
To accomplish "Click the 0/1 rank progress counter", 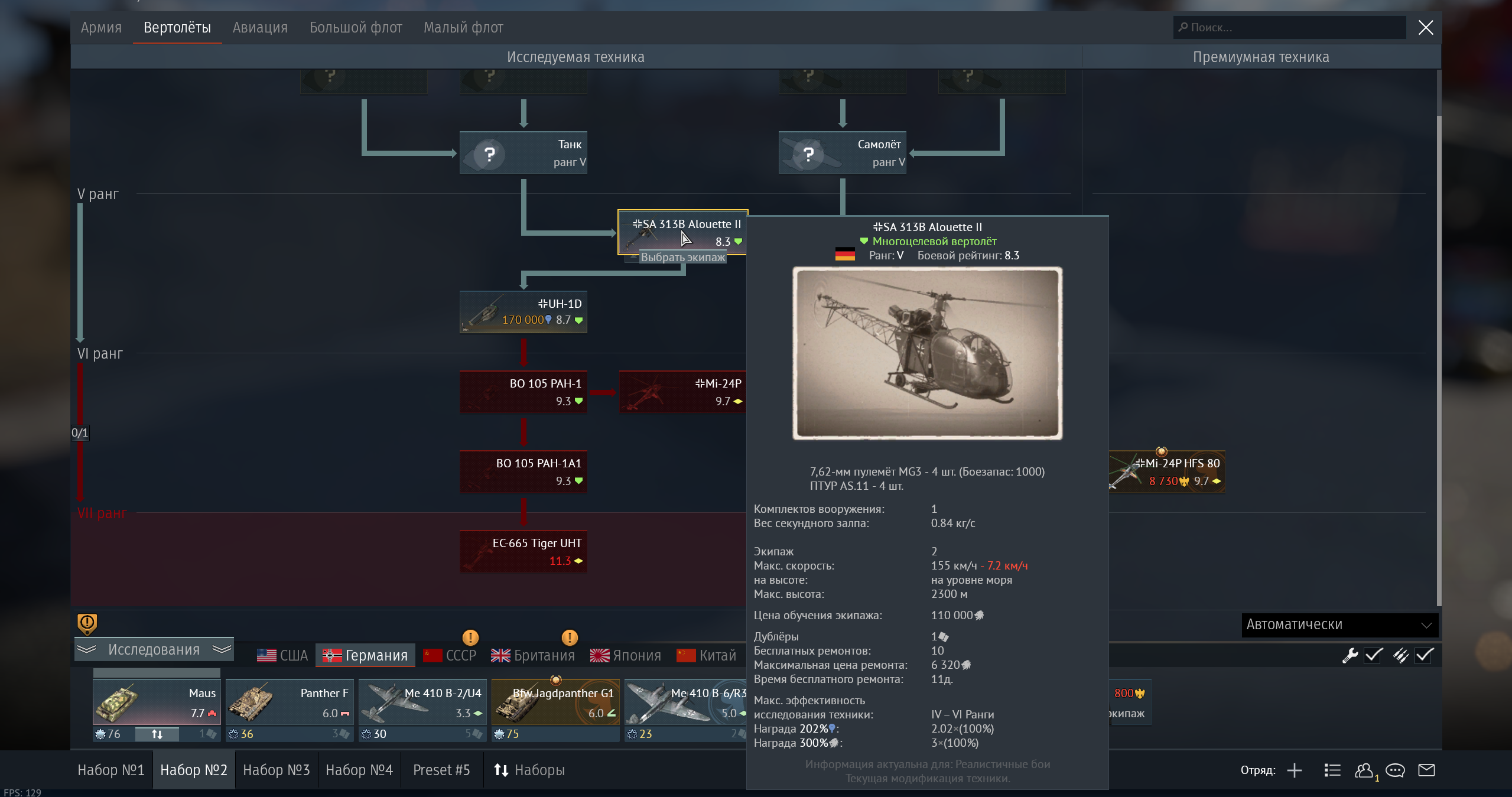I will pyautogui.click(x=80, y=432).
